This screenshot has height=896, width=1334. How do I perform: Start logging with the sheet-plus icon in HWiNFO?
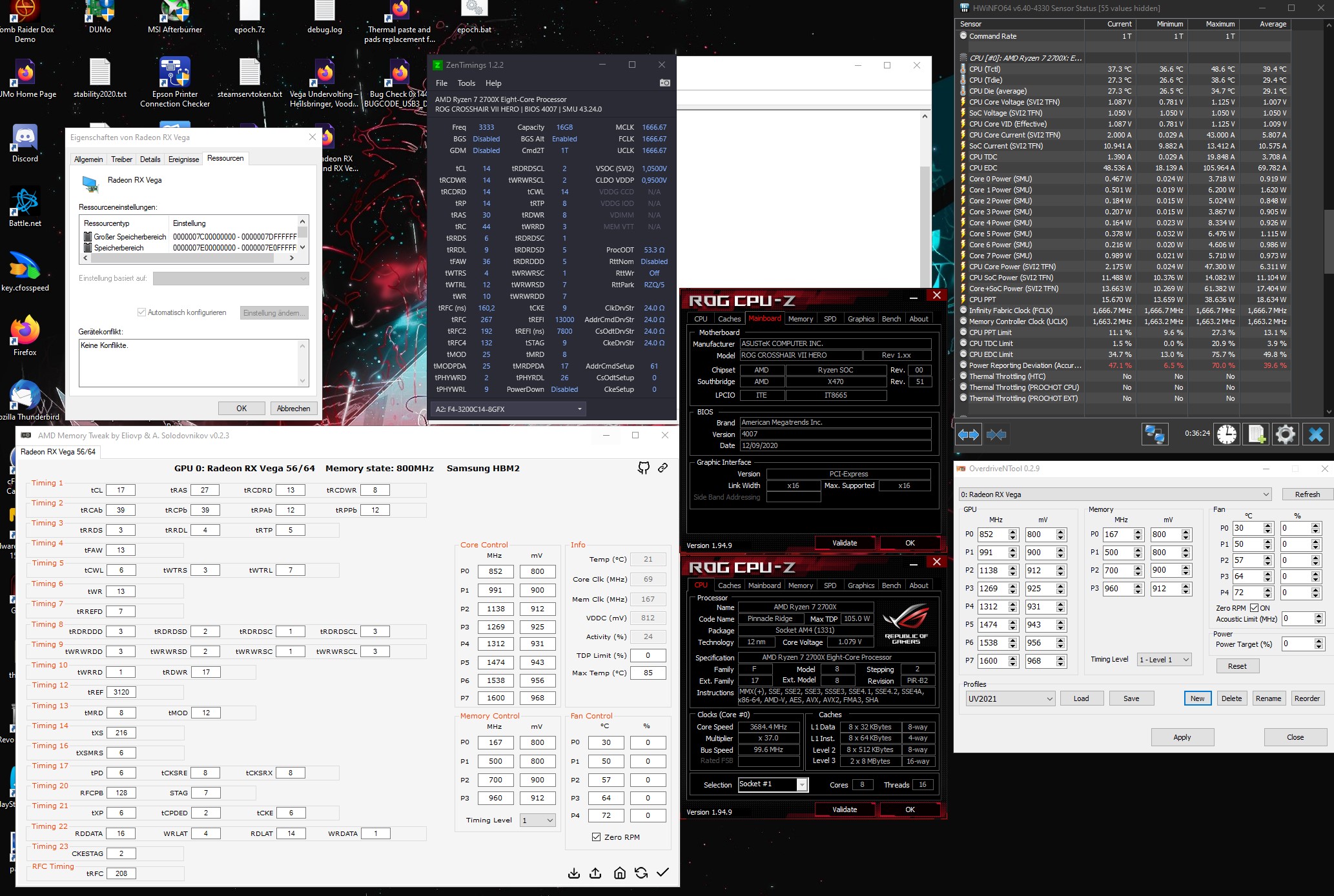(1256, 434)
